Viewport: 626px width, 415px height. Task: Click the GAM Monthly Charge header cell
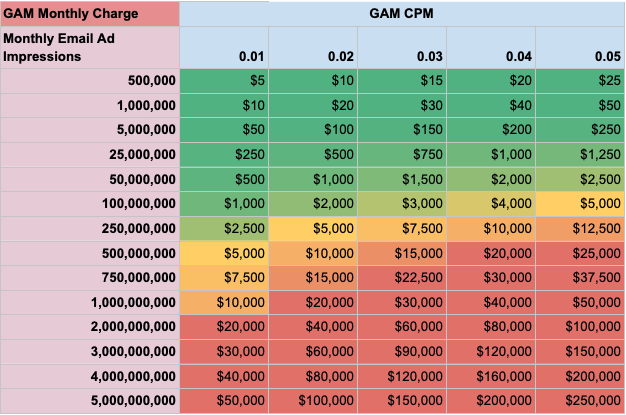point(90,14)
